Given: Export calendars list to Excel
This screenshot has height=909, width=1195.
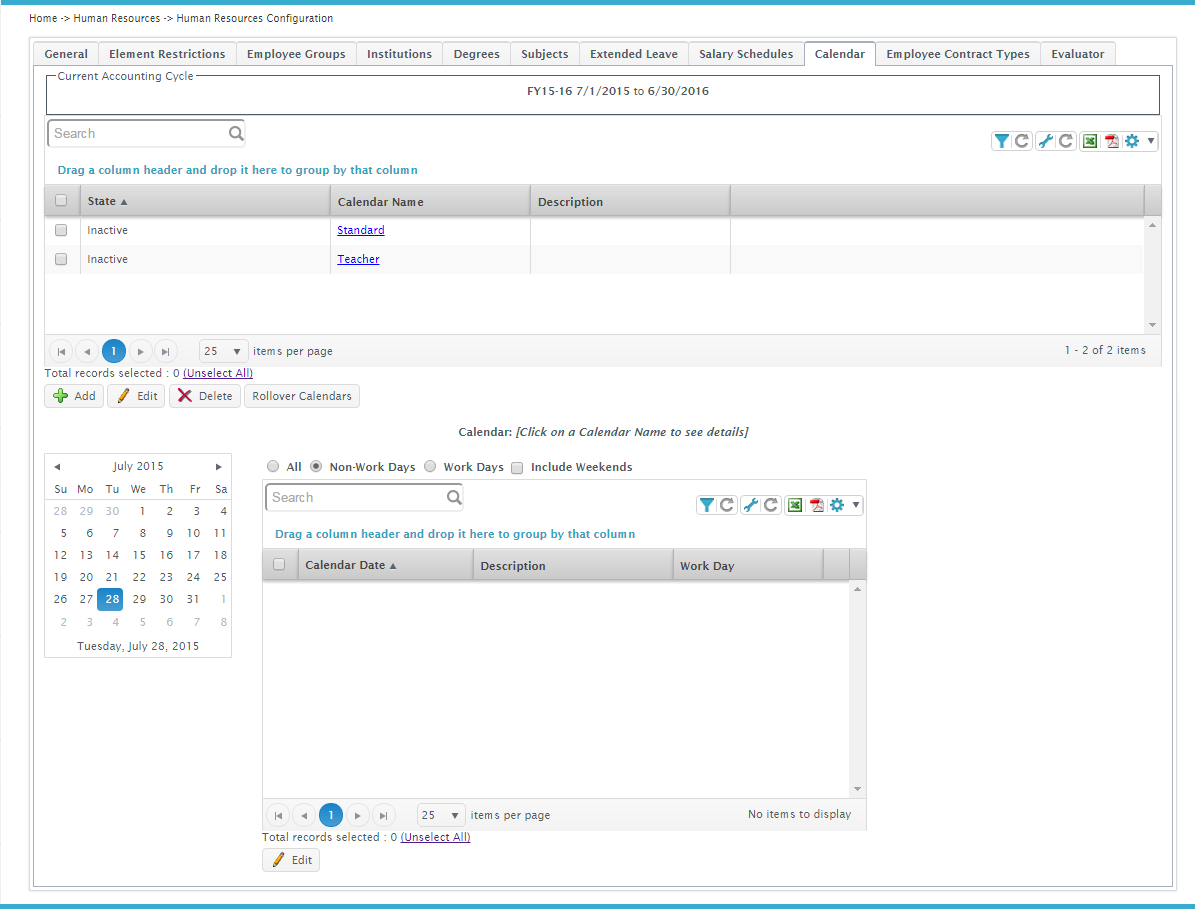Looking at the screenshot, I should 1090,141.
